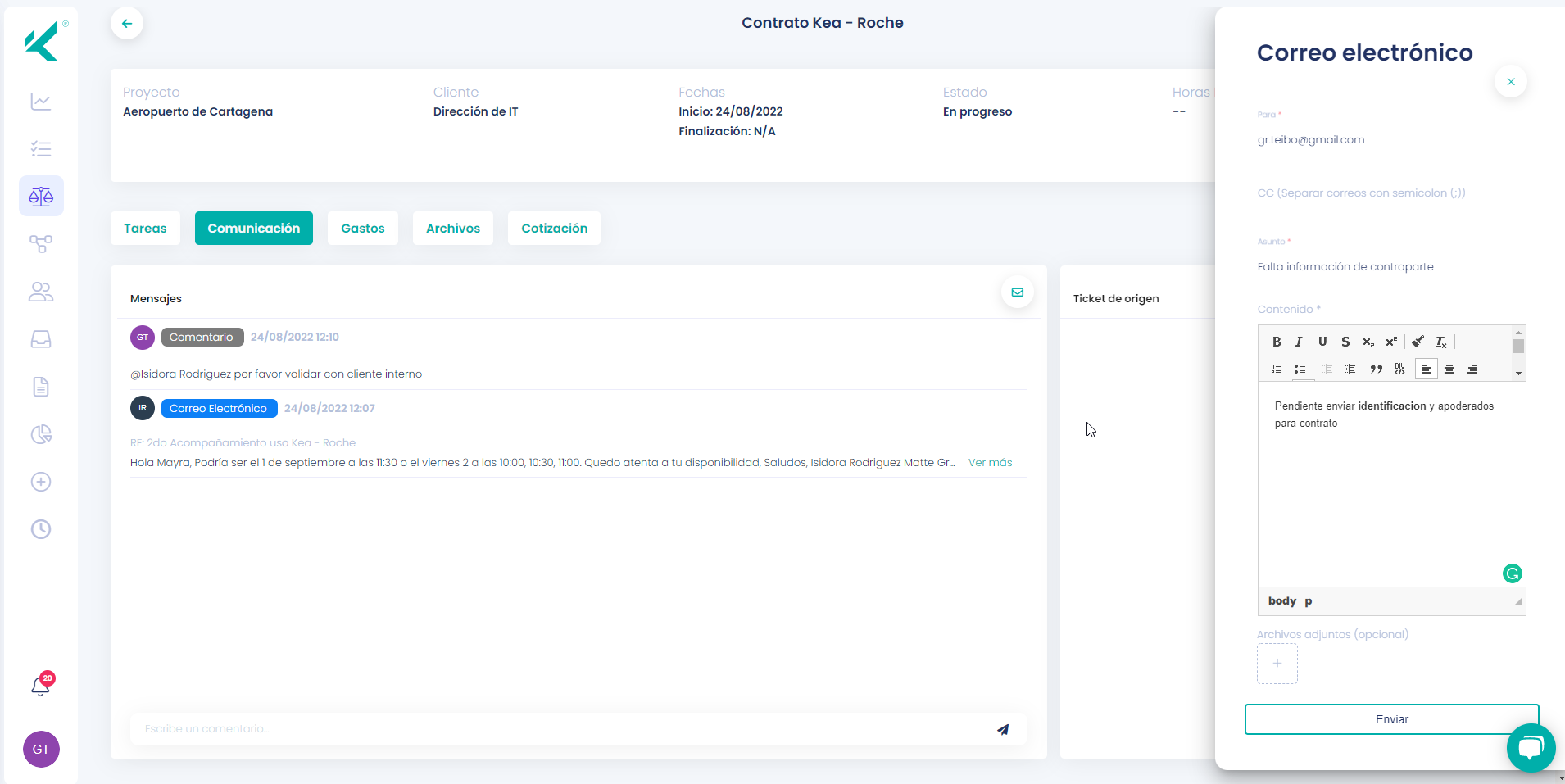Expand the email with Ver más
The image size is (1565, 784).
pos(991,462)
